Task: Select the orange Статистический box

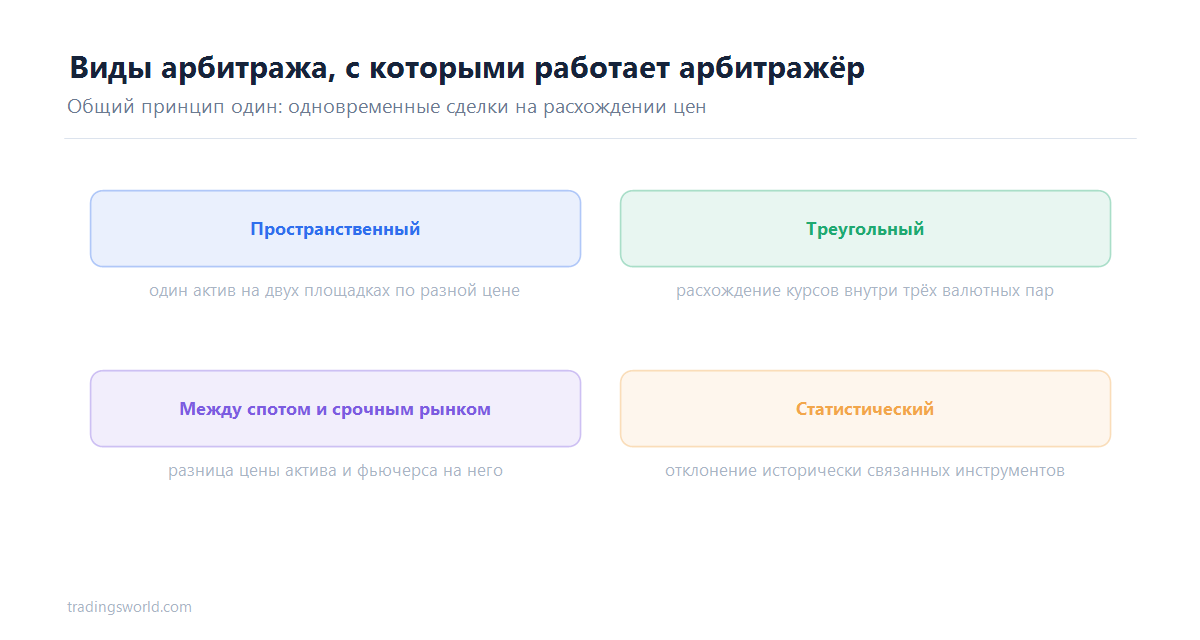Action: point(865,409)
